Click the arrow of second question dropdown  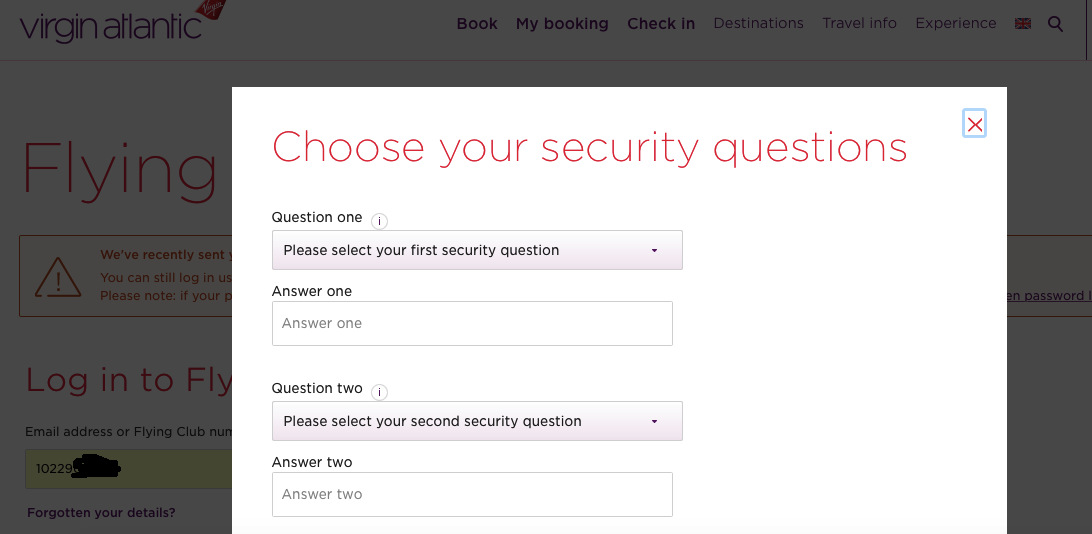[654, 422]
